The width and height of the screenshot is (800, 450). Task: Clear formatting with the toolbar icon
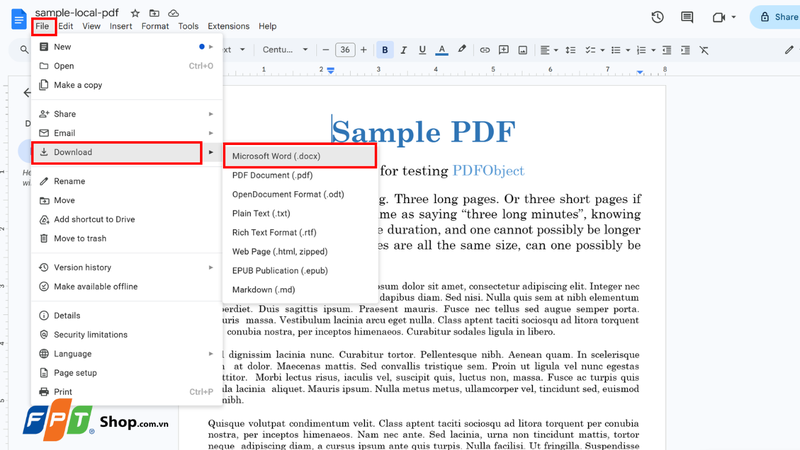[704, 50]
